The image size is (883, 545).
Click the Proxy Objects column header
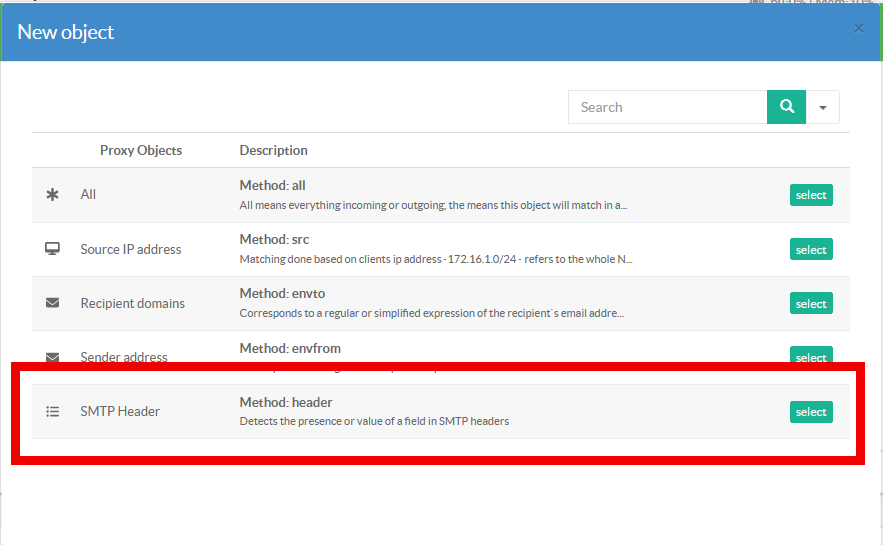141,150
